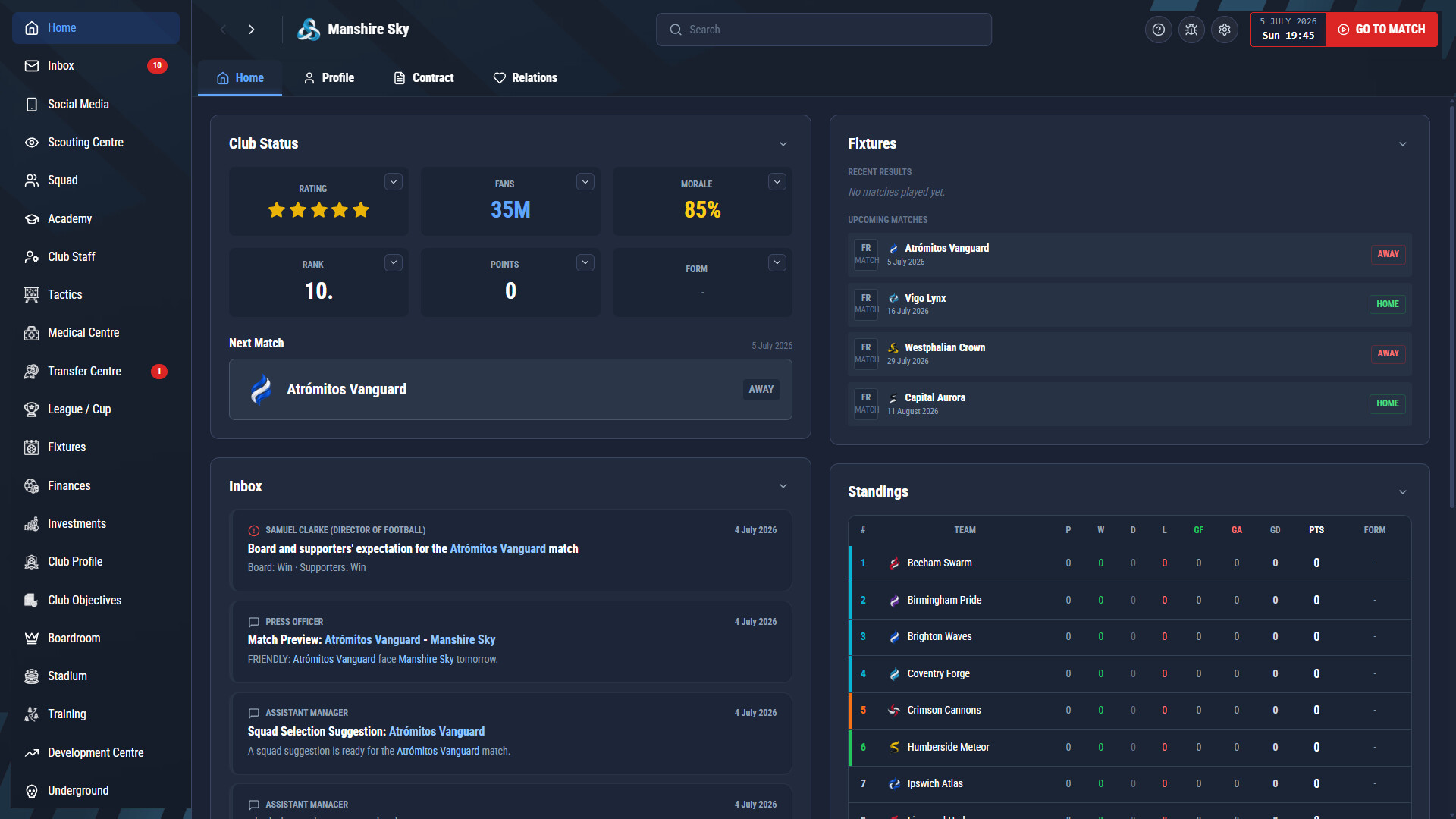Viewport: 1456px width, 819px height.
Task: Open settings gear icon
Action: pos(1225,30)
